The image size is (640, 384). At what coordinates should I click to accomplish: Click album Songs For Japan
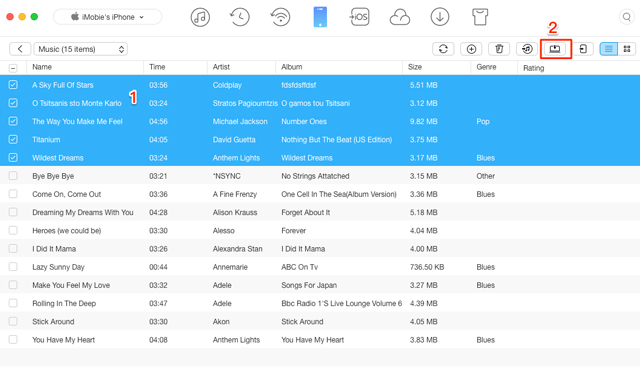click(309, 285)
